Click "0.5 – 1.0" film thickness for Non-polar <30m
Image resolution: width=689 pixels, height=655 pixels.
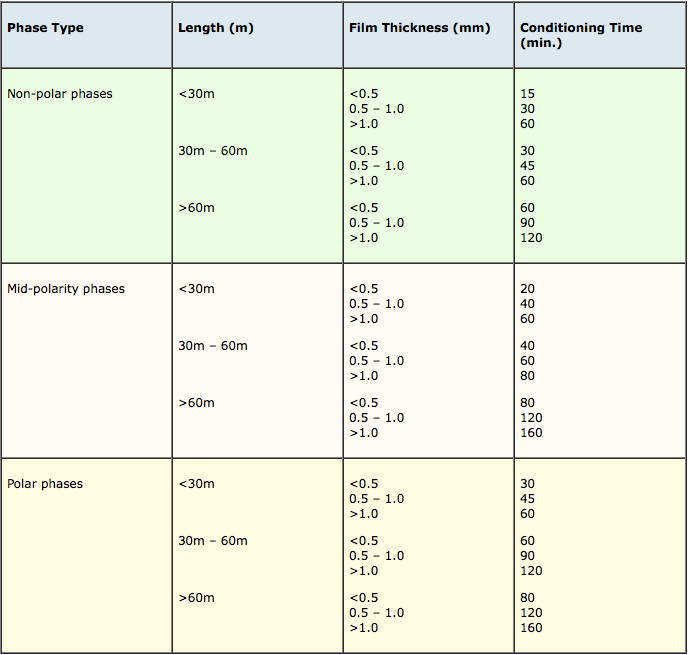tap(377, 109)
